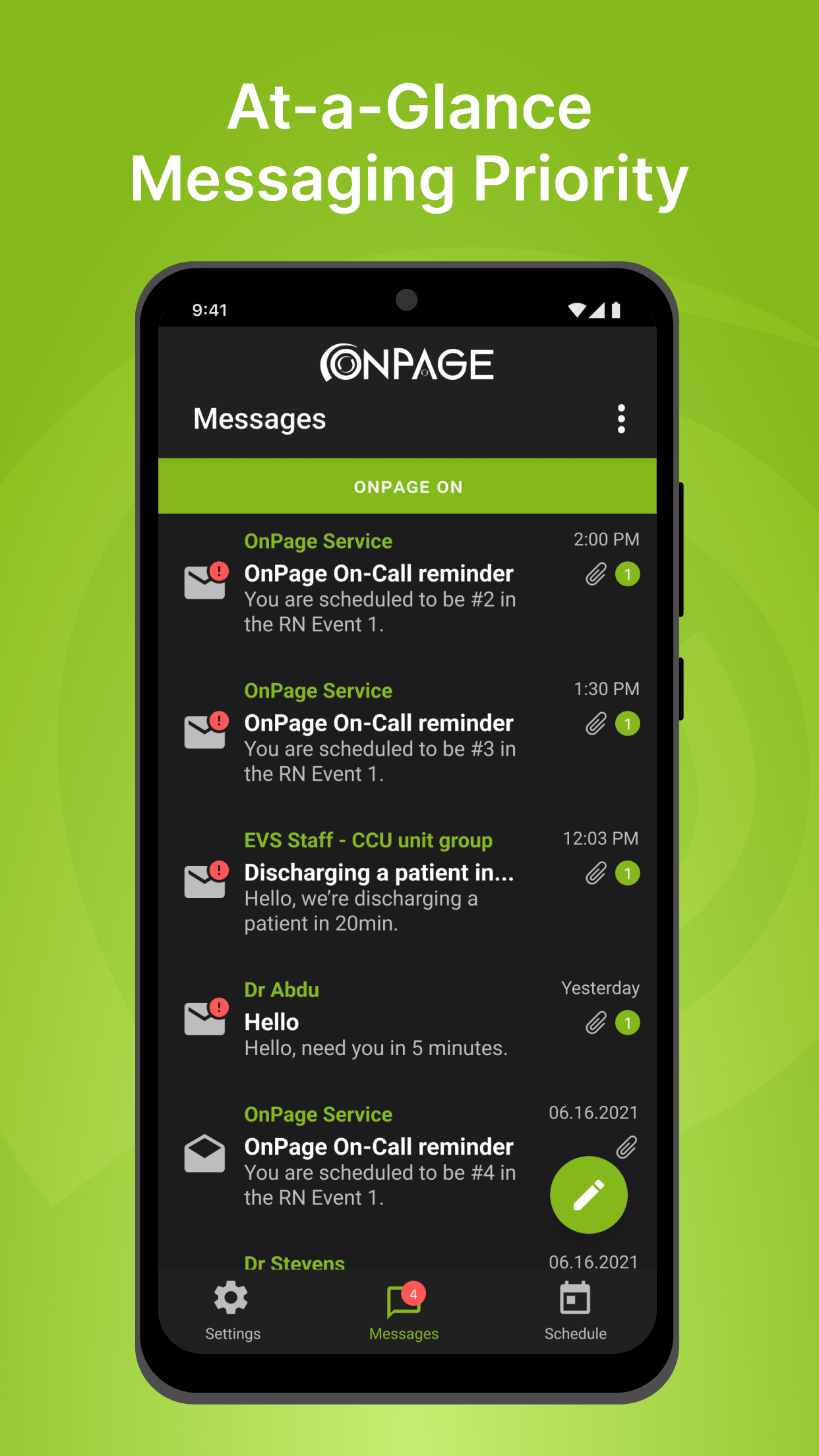This screenshot has width=819, height=1456.
Task: Click the attachment clip on Dr Abdu's message
Action: coord(595,1023)
